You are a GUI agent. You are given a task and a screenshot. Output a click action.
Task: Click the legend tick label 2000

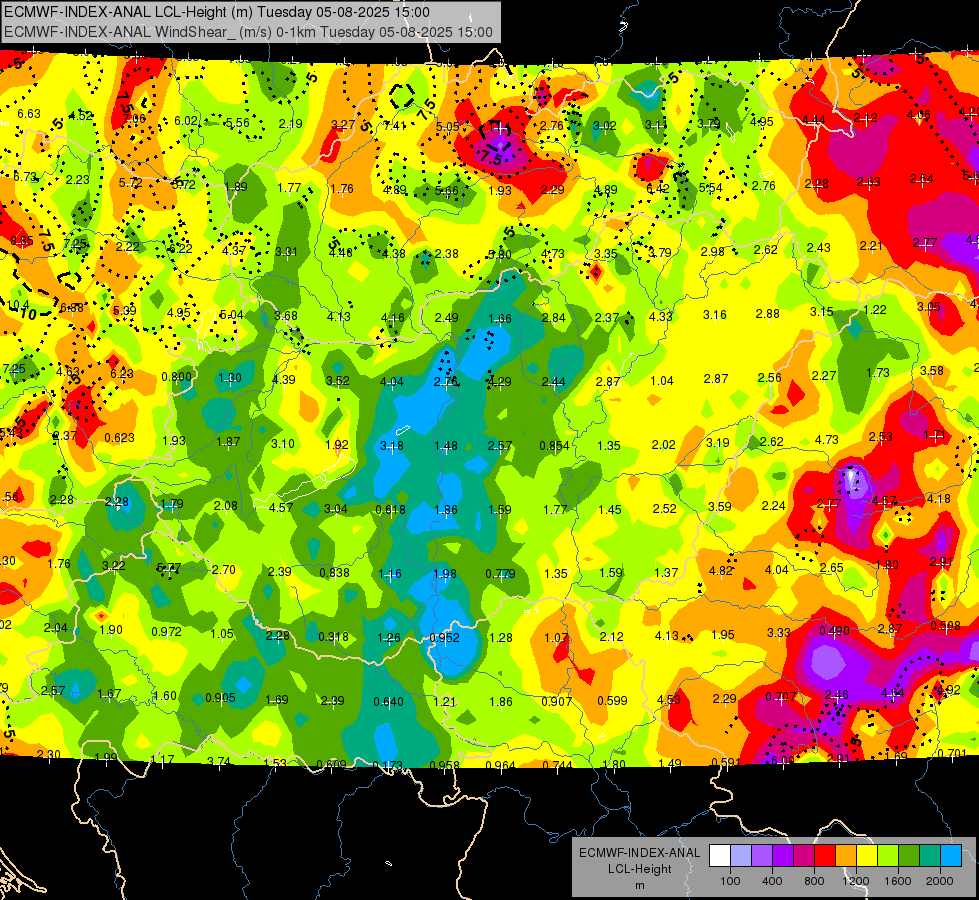(940, 881)
